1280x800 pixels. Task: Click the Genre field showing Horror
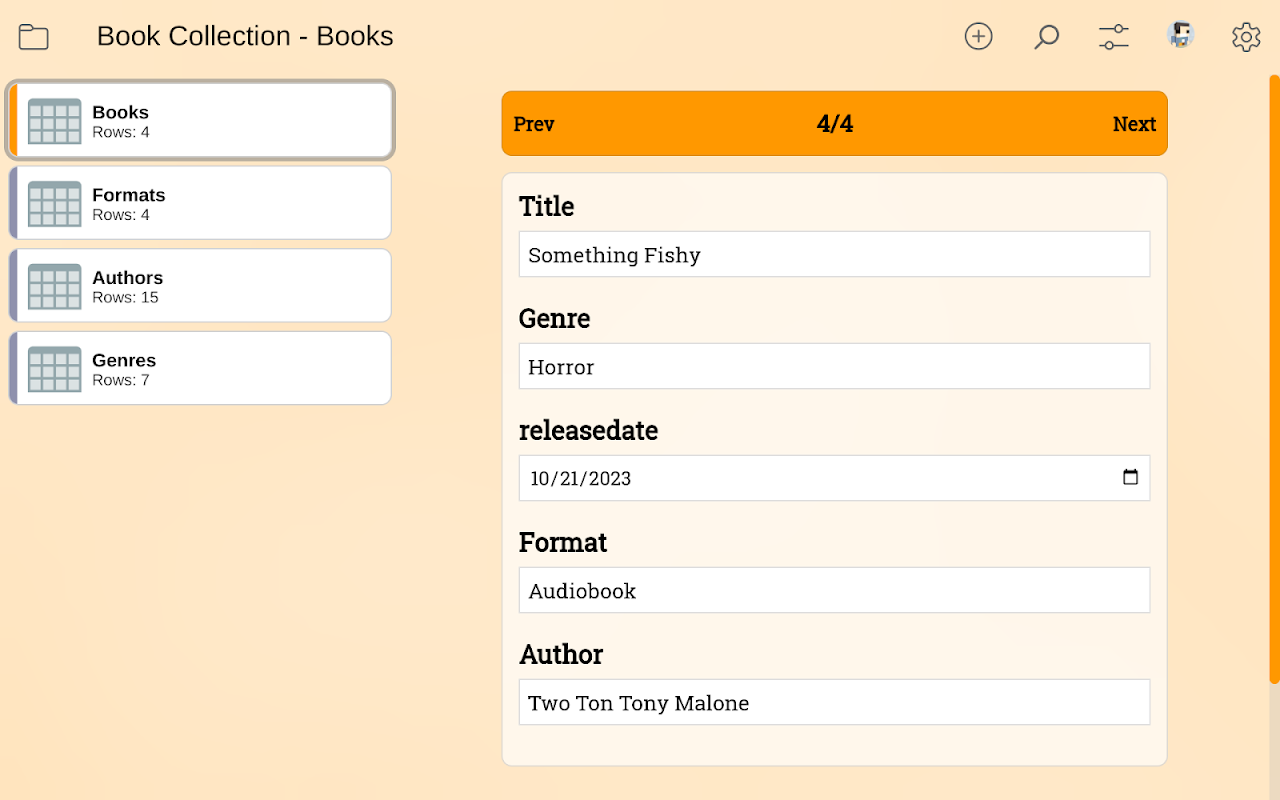point(834,366)
